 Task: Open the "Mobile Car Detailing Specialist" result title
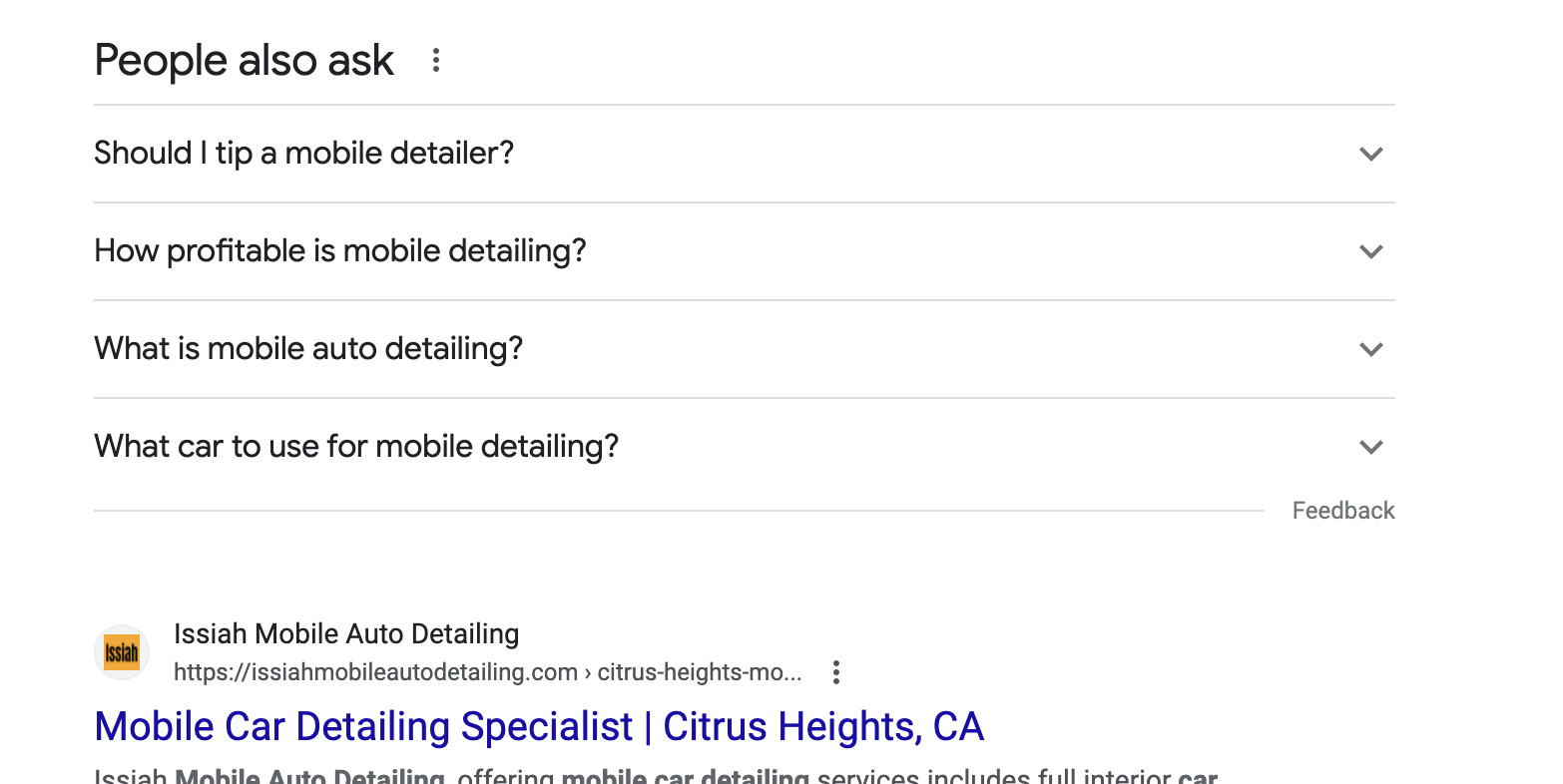tap(363, 726)
